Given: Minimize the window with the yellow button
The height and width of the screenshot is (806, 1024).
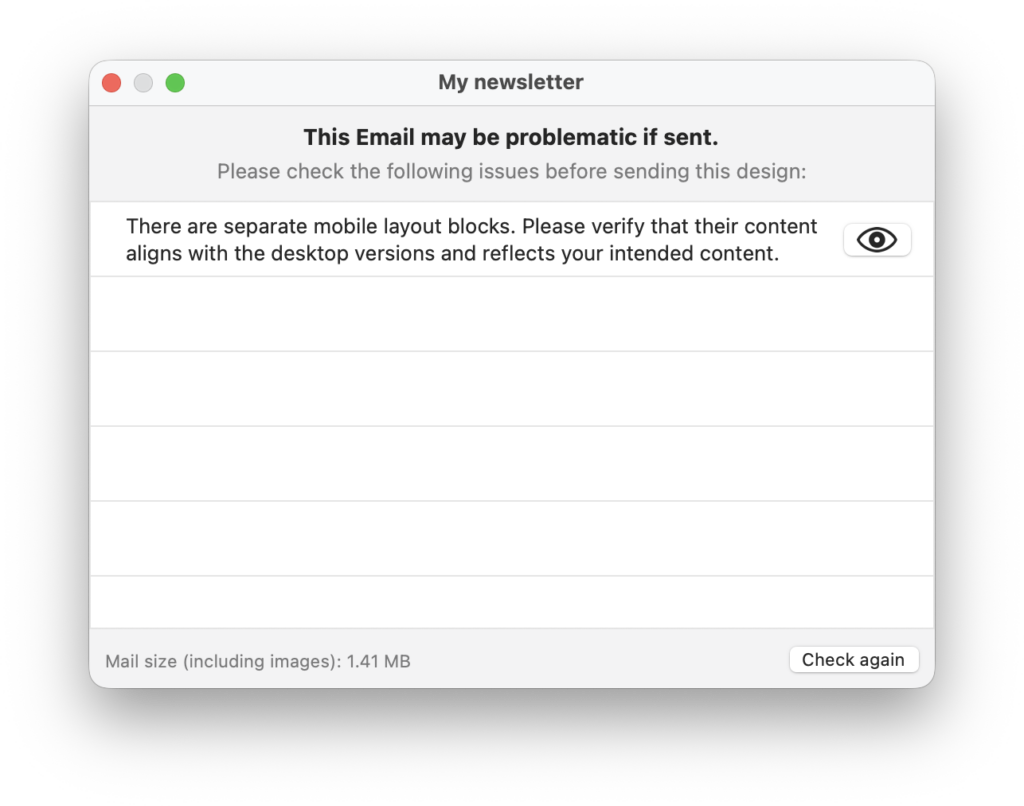Looking at the screenshot, I should click(143, 83).
